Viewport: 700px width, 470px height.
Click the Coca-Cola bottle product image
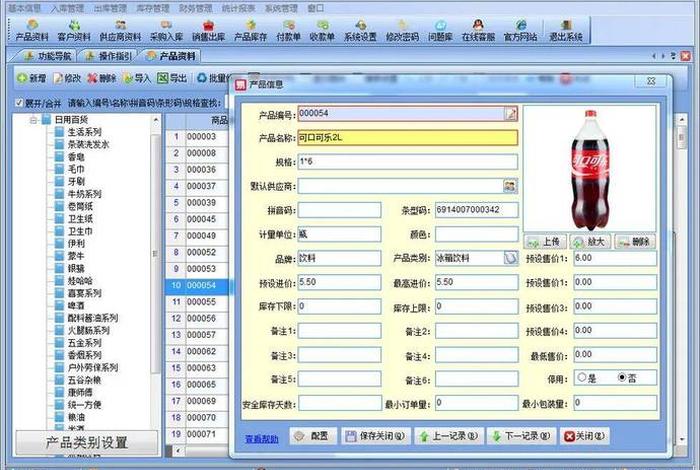[x=589, y=169]
